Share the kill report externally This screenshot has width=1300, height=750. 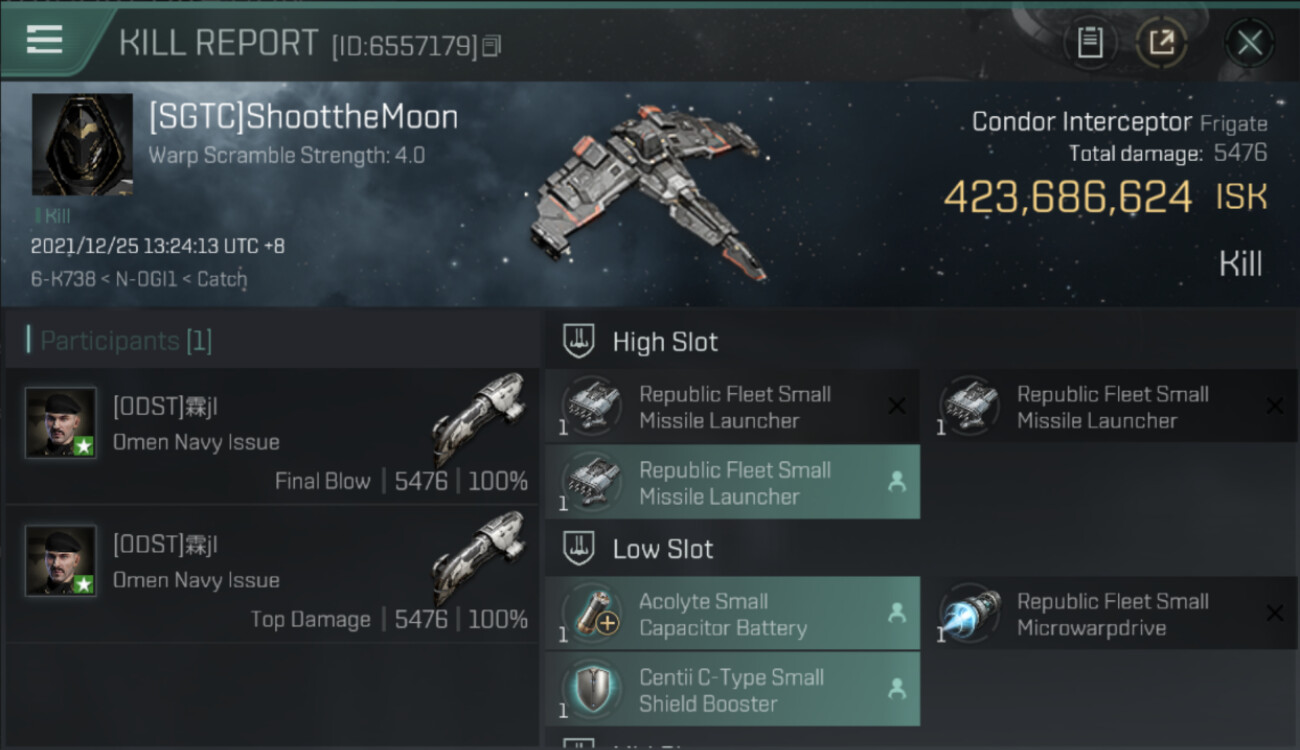1162,43
